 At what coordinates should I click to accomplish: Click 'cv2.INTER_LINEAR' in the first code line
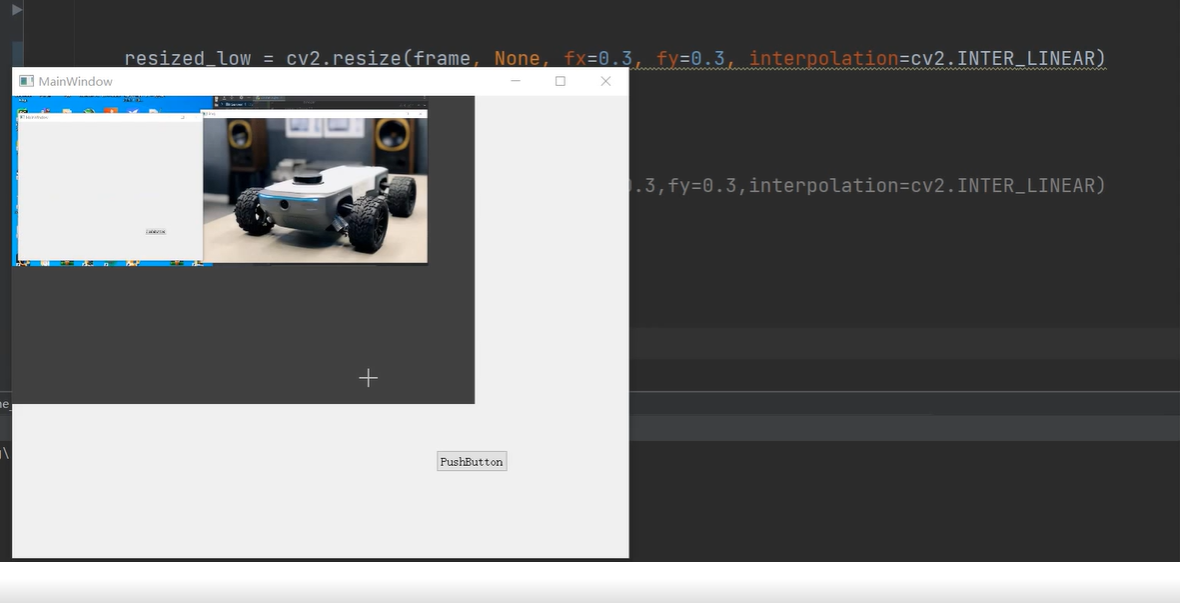coord(1002,59)
